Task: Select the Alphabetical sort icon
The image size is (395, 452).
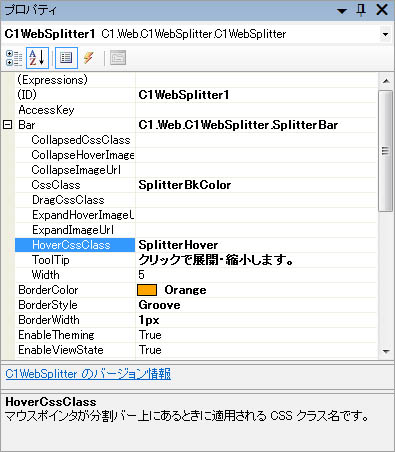Action: (x=37, y=58)
